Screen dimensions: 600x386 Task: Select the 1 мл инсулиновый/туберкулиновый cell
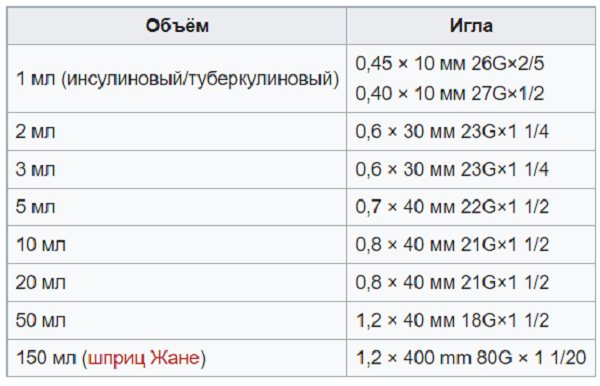(177, 78)
